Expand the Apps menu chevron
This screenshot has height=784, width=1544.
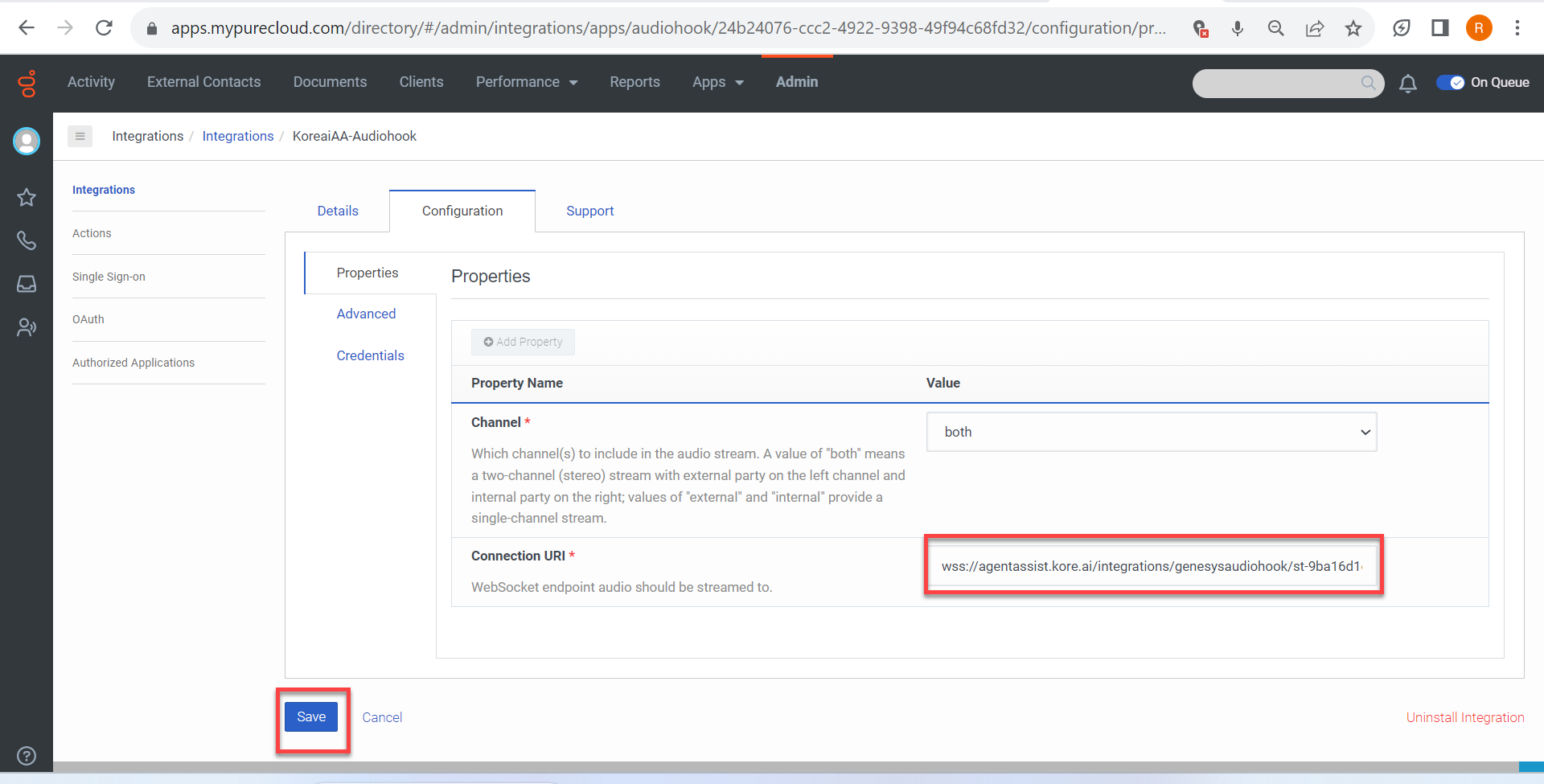[739, 82]
